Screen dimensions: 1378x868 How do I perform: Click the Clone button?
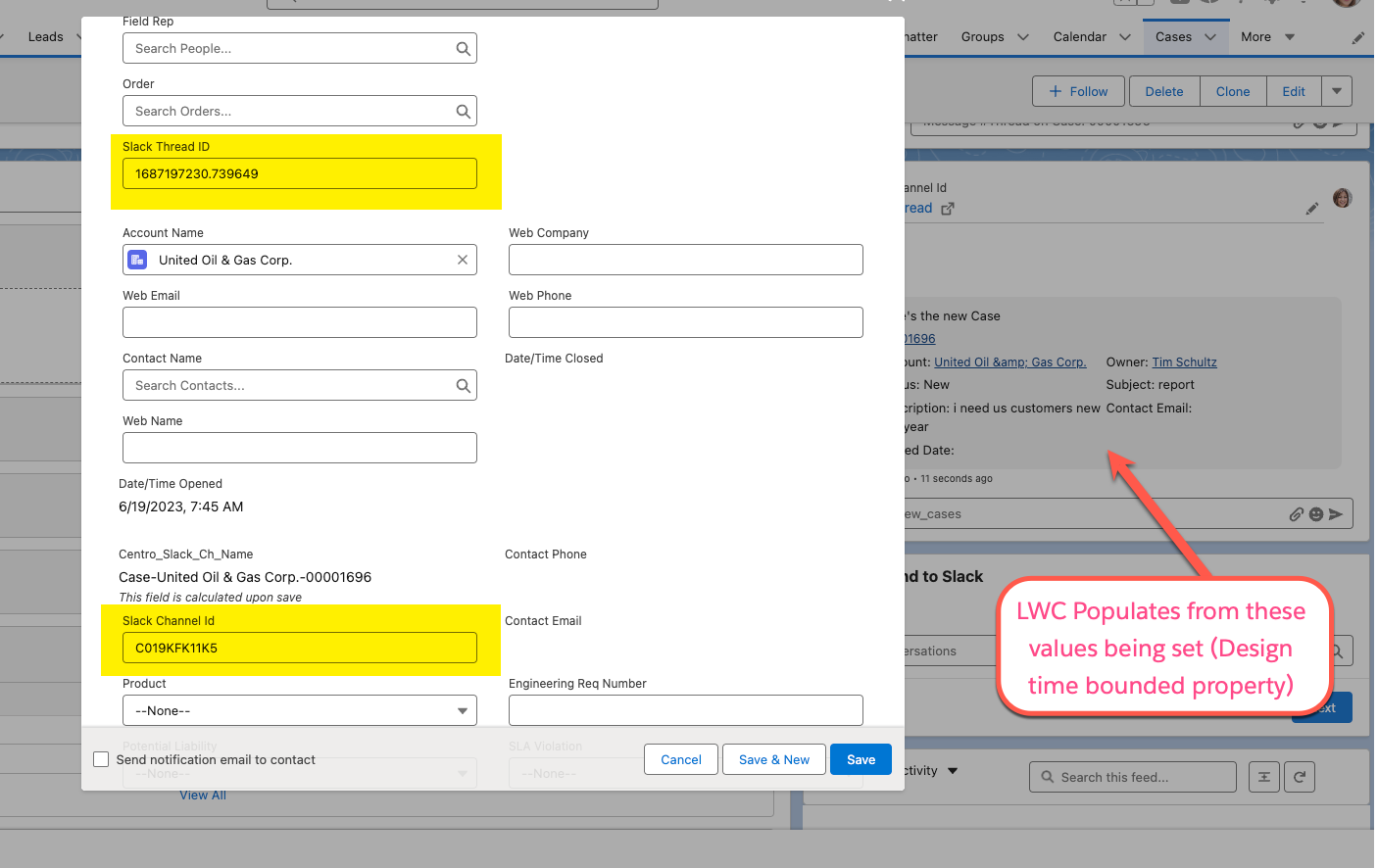pos(1233,91)
